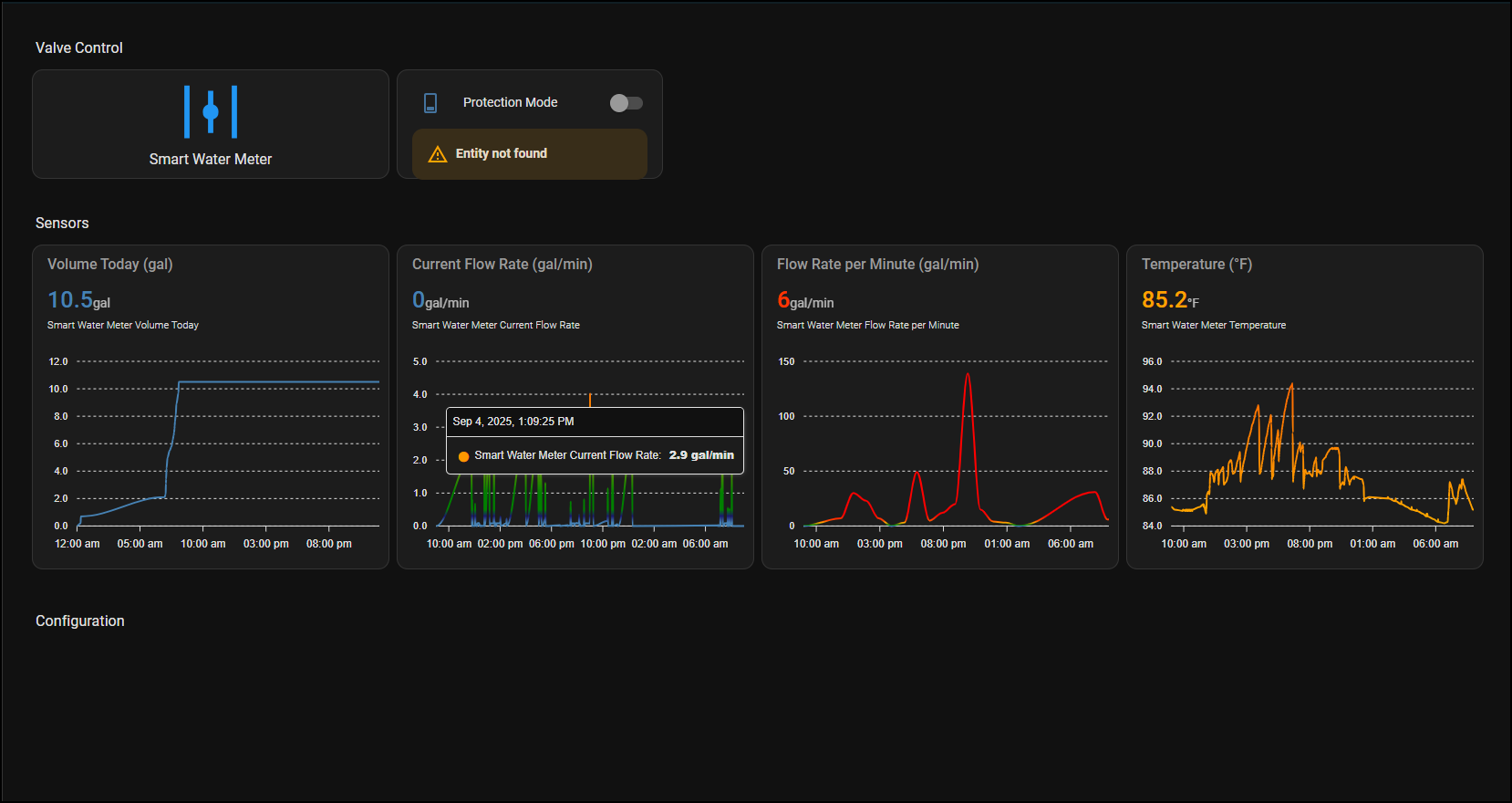Viewport: 1512px width, 803px height.
Task: Click the Entity not found warning text
Action: pos(501,154)
